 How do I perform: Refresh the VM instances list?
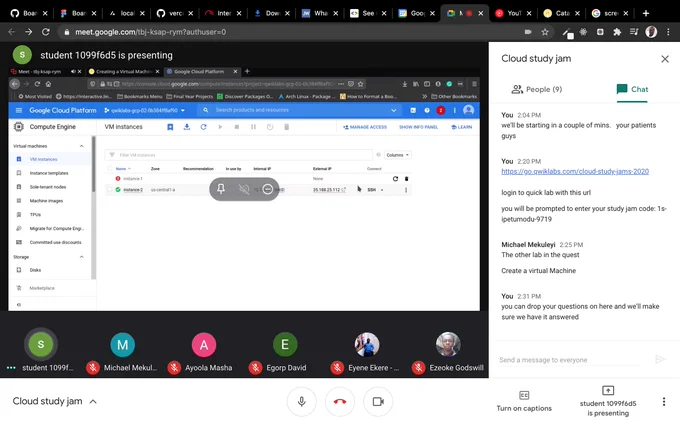click(x=203, y=127)
